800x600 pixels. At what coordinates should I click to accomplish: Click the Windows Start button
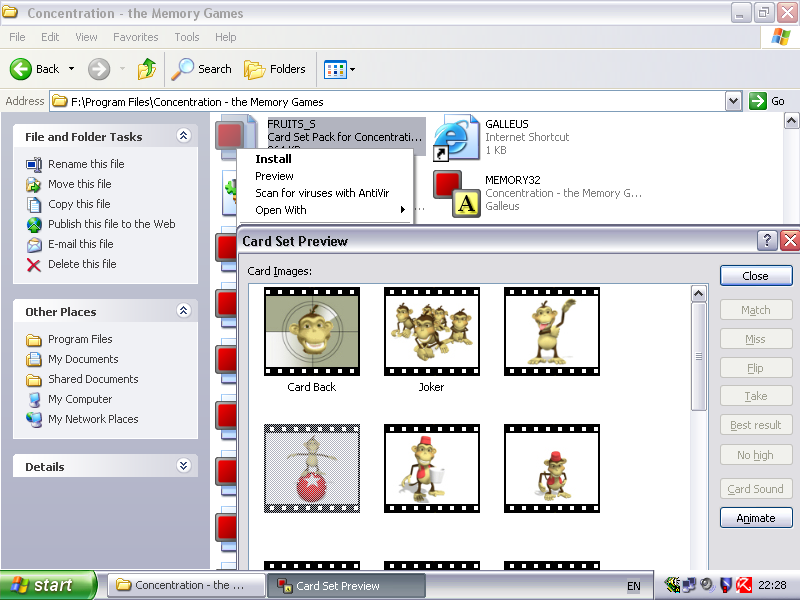coord(48,585)
